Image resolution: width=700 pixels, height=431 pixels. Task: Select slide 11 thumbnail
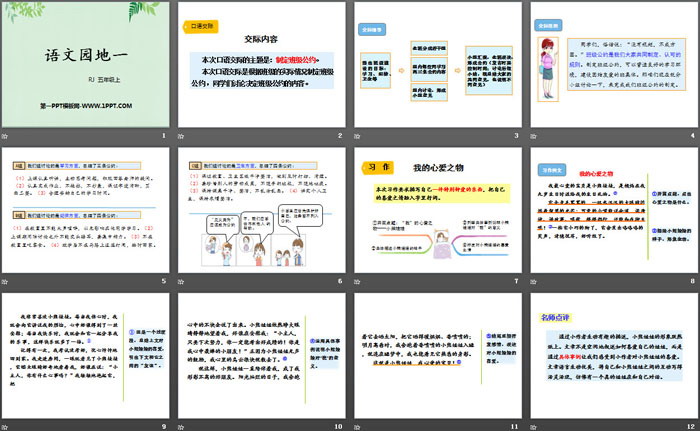(438, 356)
